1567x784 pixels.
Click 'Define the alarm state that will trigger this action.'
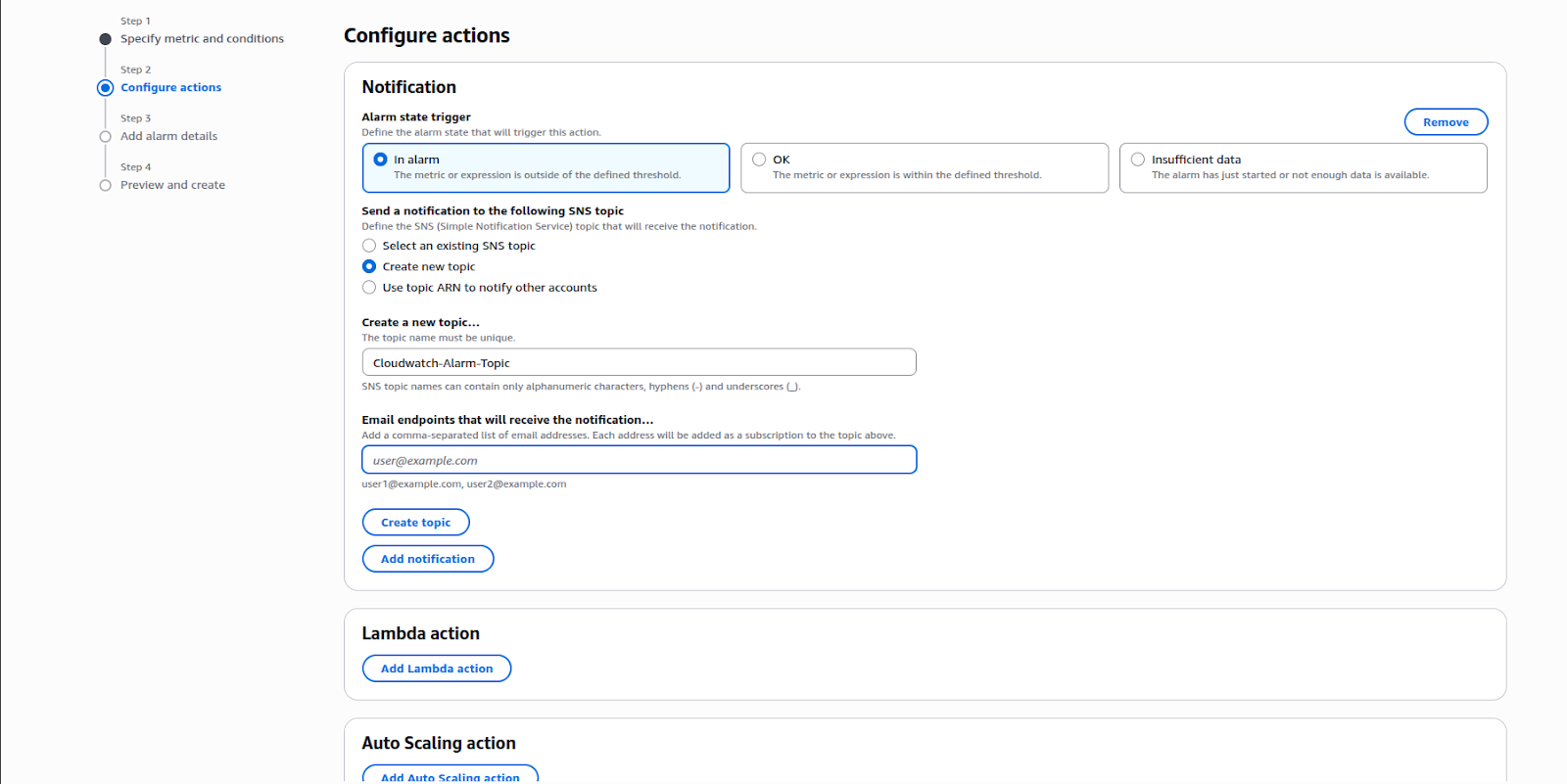click(482, 133)
